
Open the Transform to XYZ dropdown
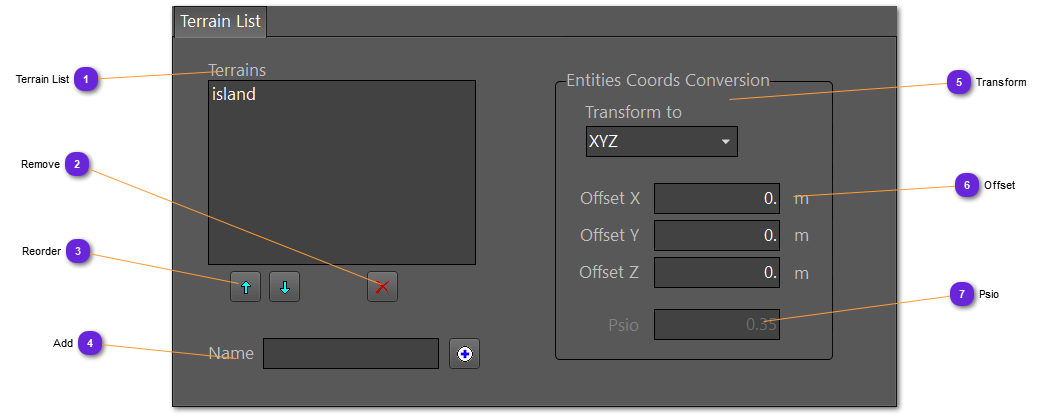661,142
